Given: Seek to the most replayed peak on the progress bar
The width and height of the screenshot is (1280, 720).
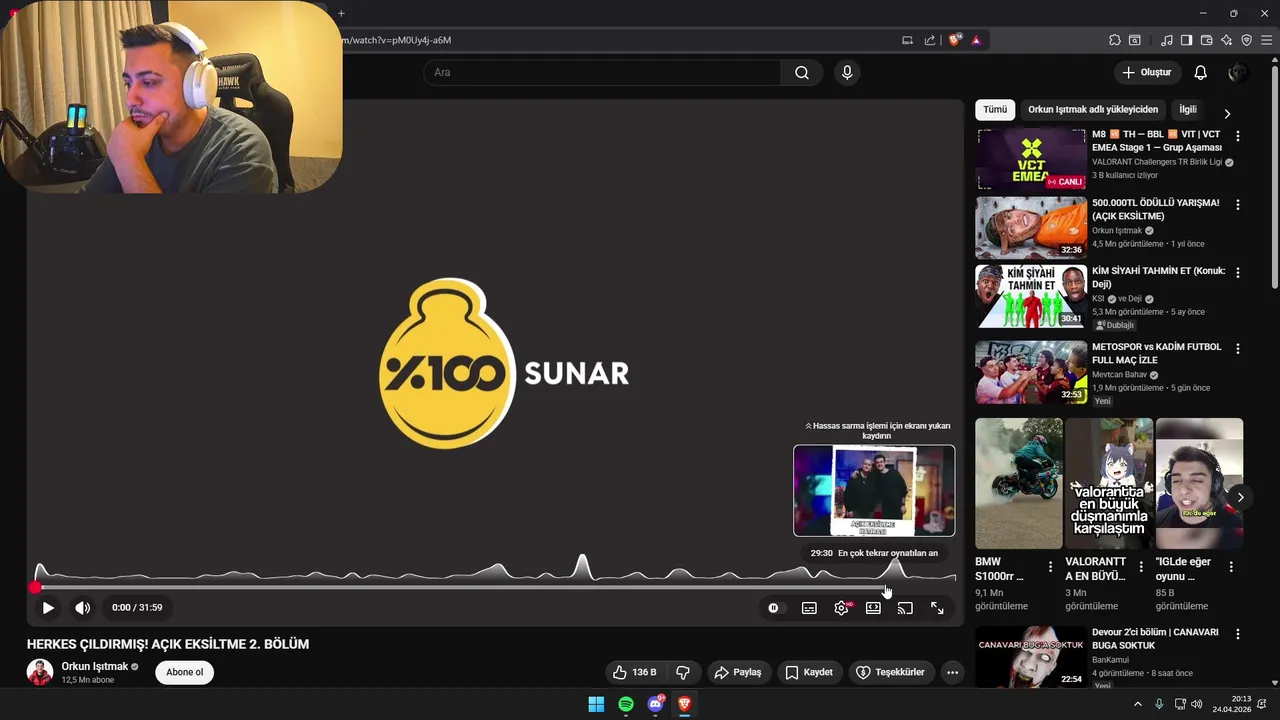Looking at the screenshot, I should tap(895, 587).
